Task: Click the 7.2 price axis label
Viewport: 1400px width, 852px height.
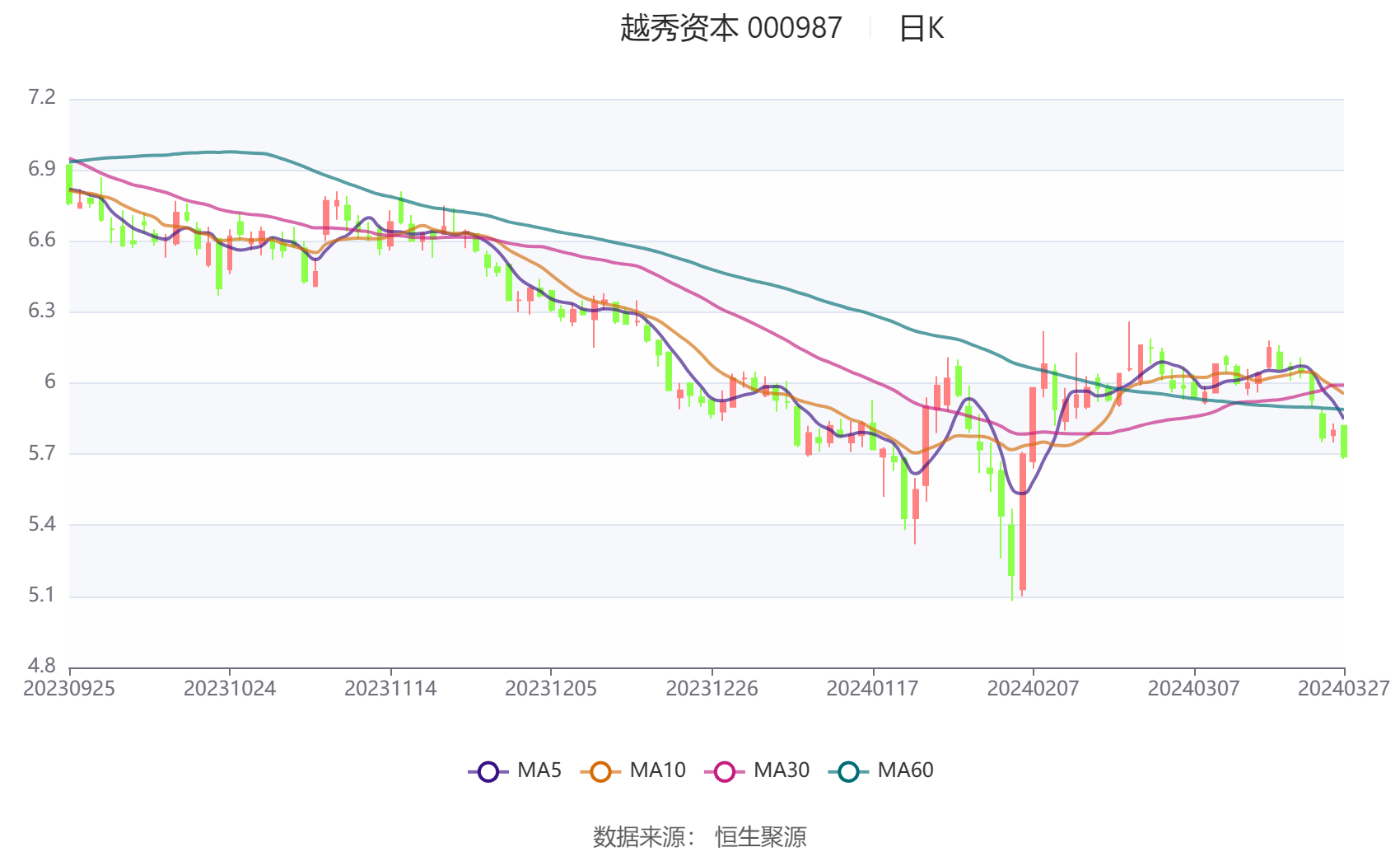Action: click(42, 98)
